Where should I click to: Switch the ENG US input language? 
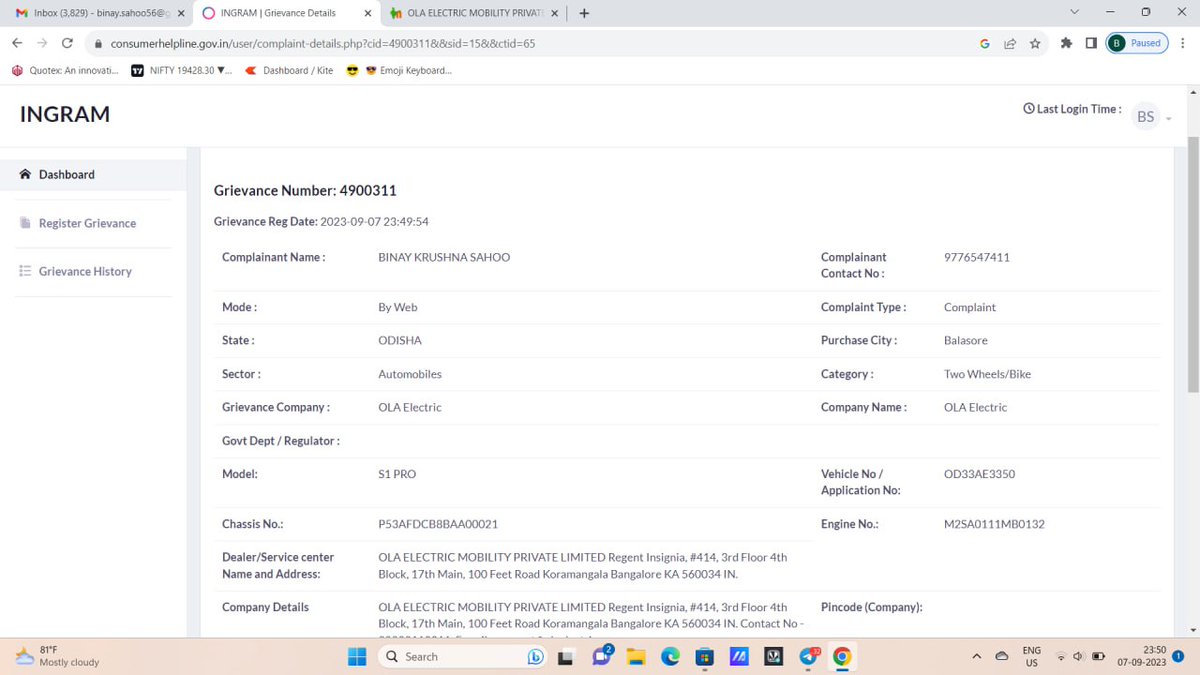pyautogui.click(x=1031, y=656)
